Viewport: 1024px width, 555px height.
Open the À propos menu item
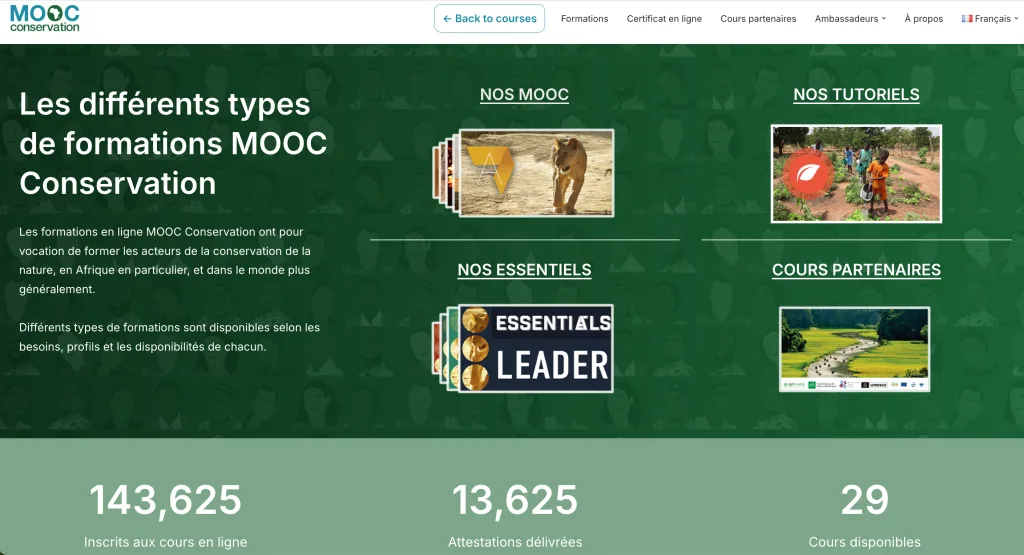[x=923, y=19]
